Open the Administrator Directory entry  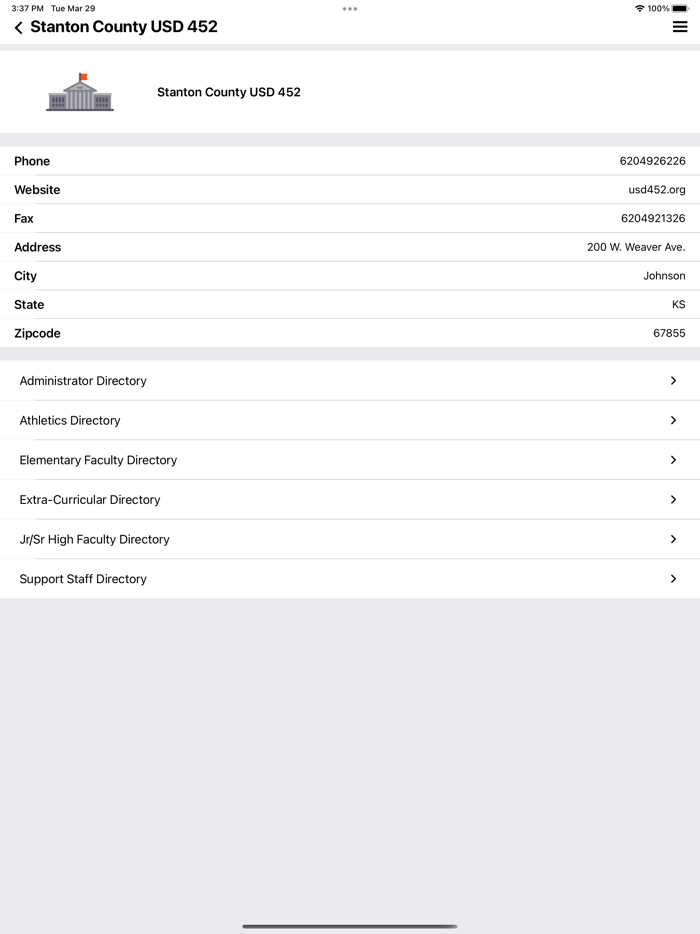83,381
